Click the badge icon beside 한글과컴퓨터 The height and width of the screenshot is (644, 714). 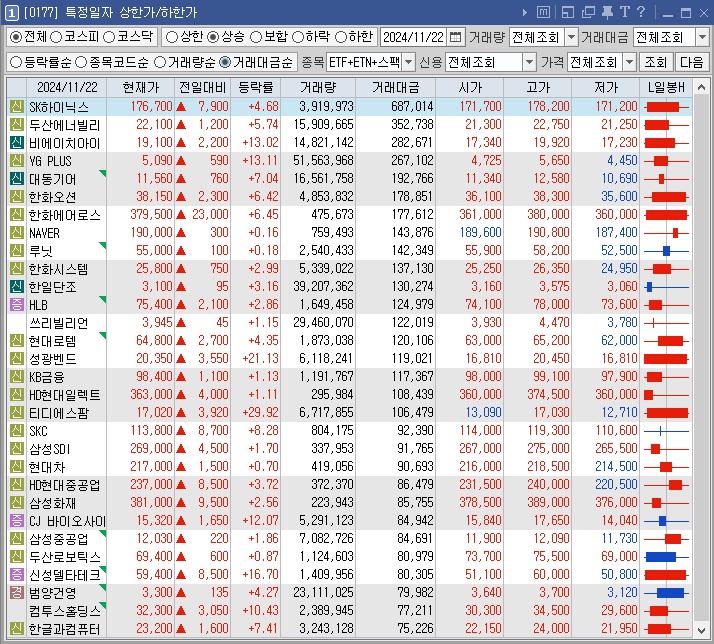(17, 629)
